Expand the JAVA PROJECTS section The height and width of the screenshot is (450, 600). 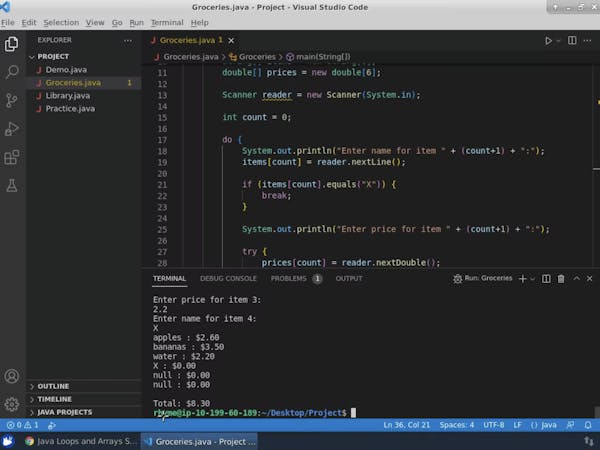coord(84,412)
